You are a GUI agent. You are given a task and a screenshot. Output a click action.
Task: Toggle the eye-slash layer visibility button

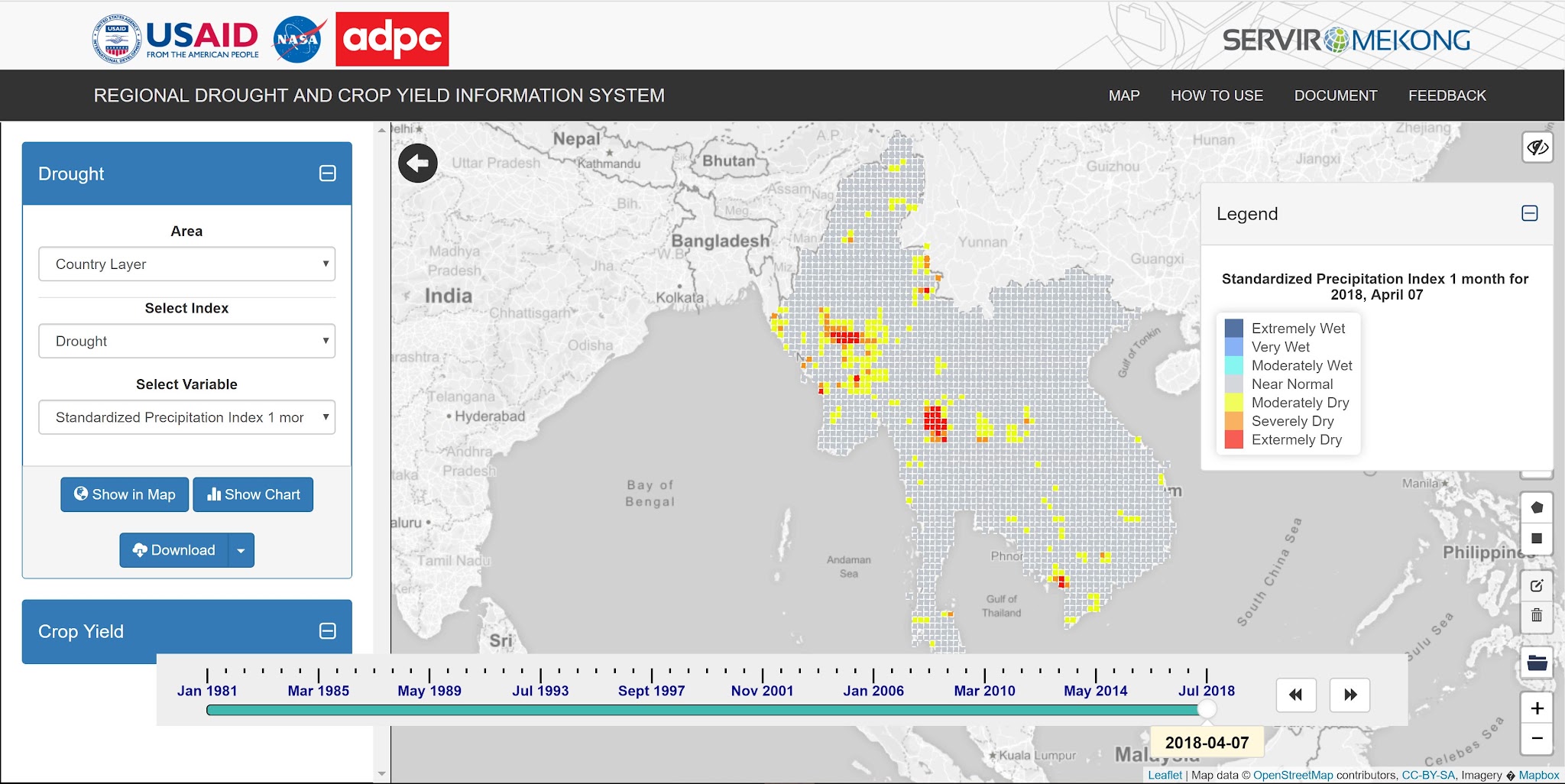pos(1537,147)
